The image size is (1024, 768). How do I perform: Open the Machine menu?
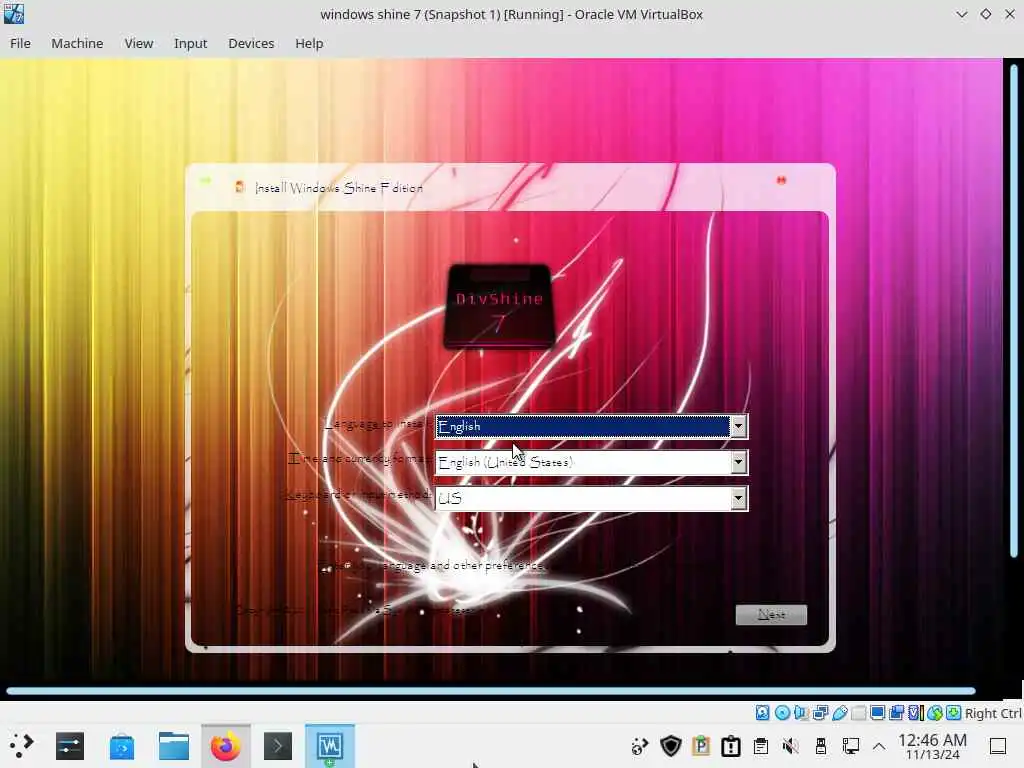77,43
